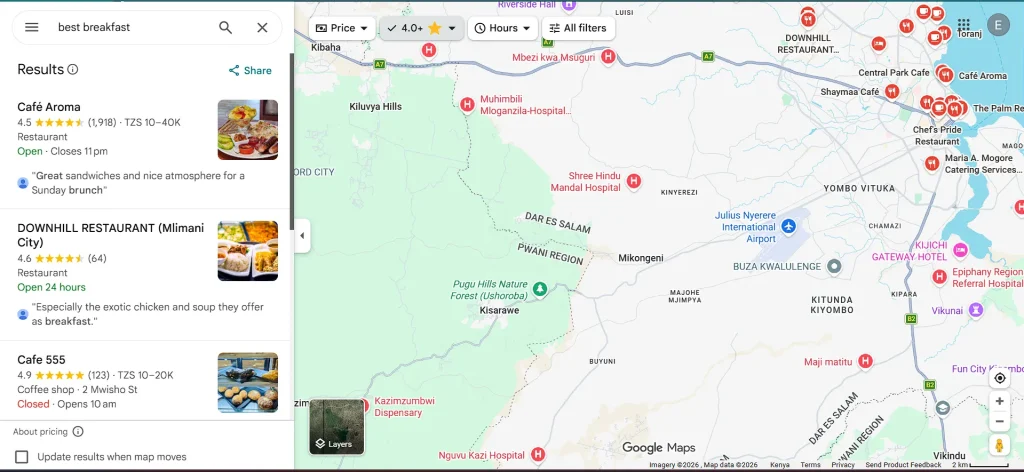Screen dimensions: 1024x472
Task: Click Julius Nyerere International Airport icon
Action: [x=789, y=227]
